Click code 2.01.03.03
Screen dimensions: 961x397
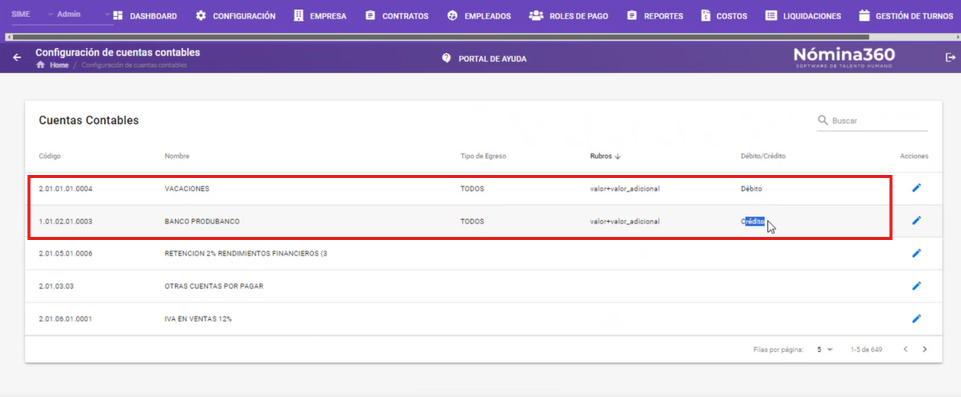click(x=55, y=285)
